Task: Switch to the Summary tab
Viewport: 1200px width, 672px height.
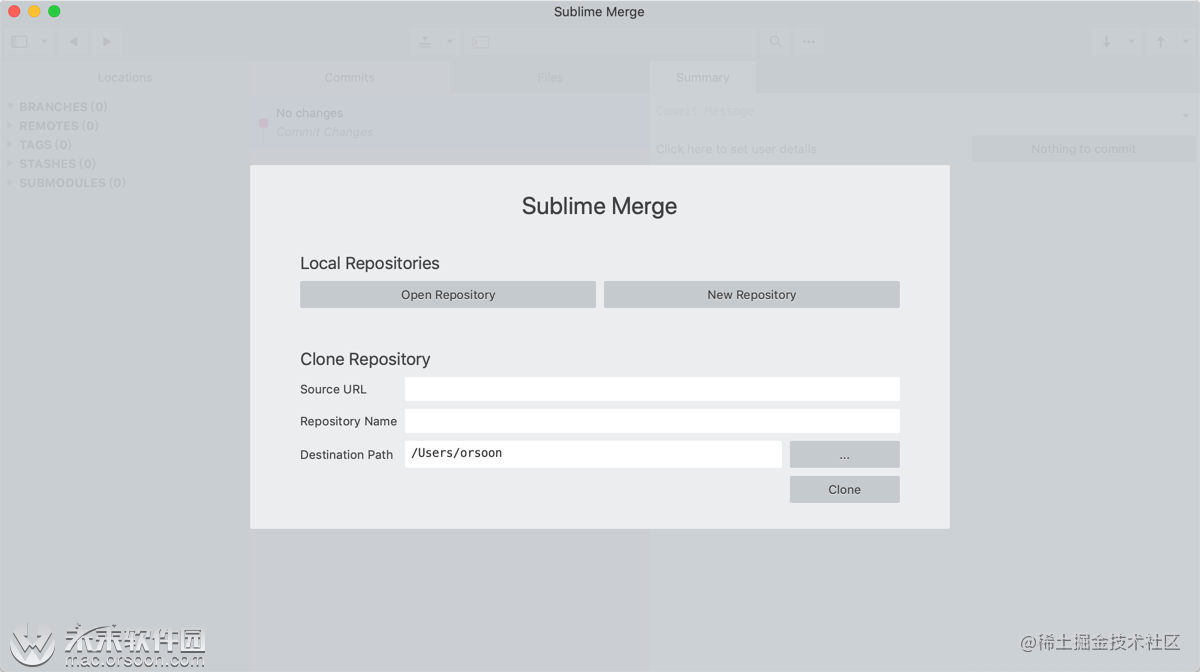Action: [x=703, y=78]
